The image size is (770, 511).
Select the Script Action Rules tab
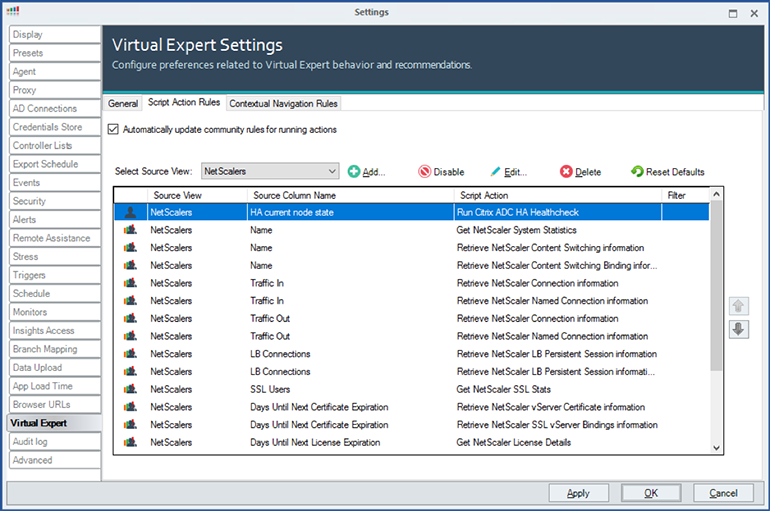point(184,102)
